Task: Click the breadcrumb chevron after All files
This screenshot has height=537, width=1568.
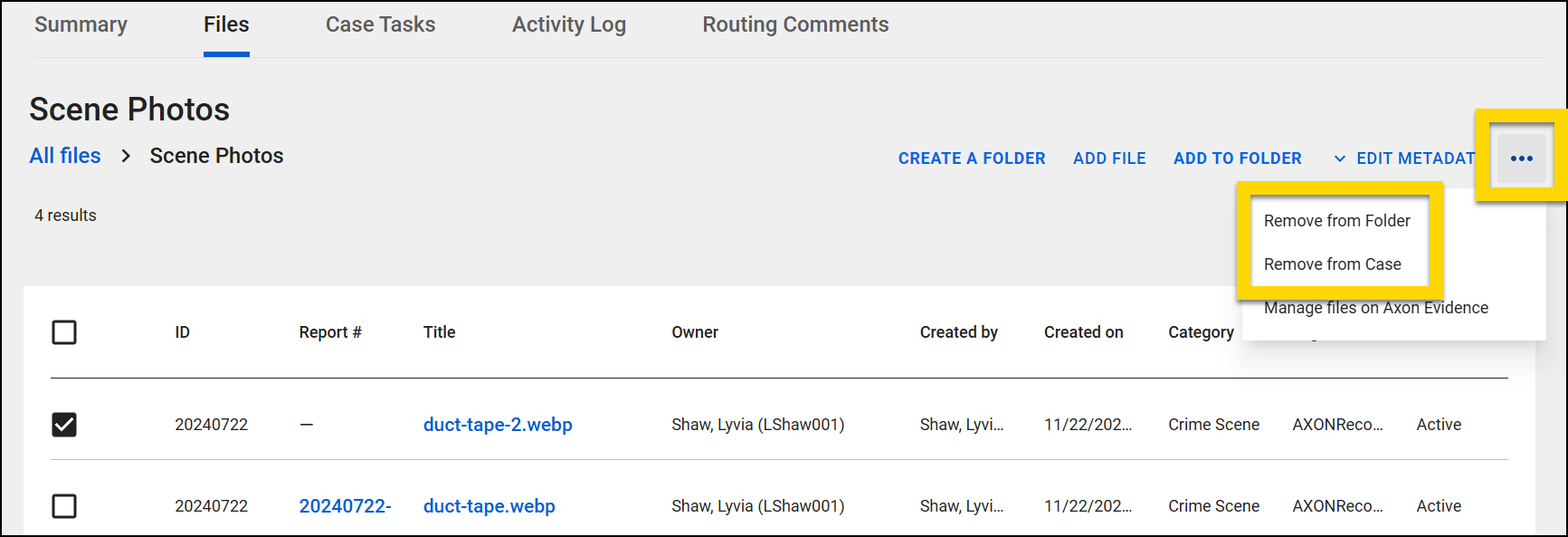Action: point(126,157)
